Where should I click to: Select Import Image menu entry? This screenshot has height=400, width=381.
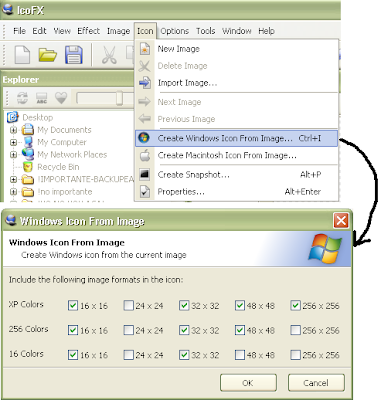tap(237, 83)
